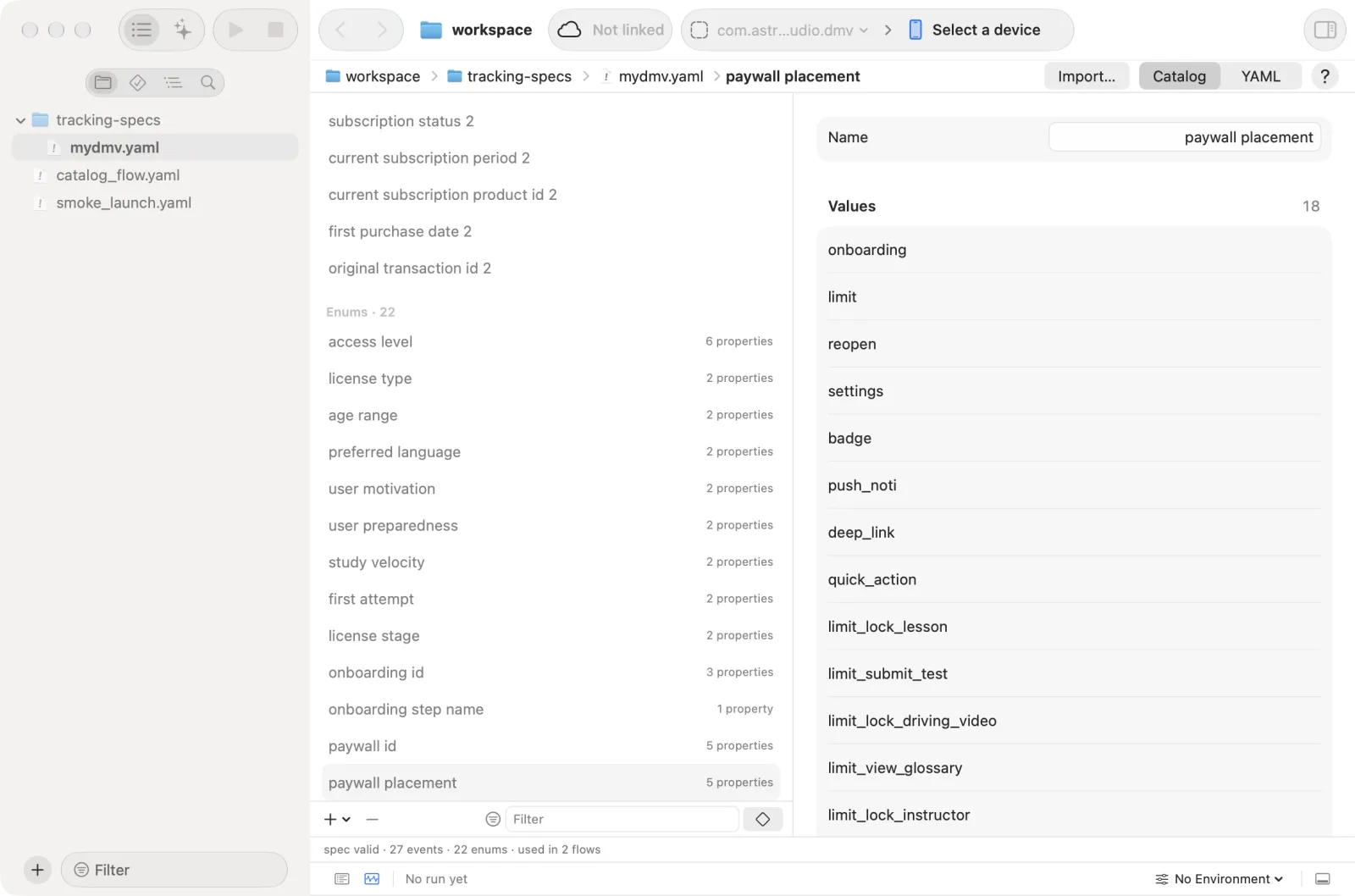Show the outline list navigator icon
The width and height of the screenshot is (1355, 896).
(x=174, y=82)
